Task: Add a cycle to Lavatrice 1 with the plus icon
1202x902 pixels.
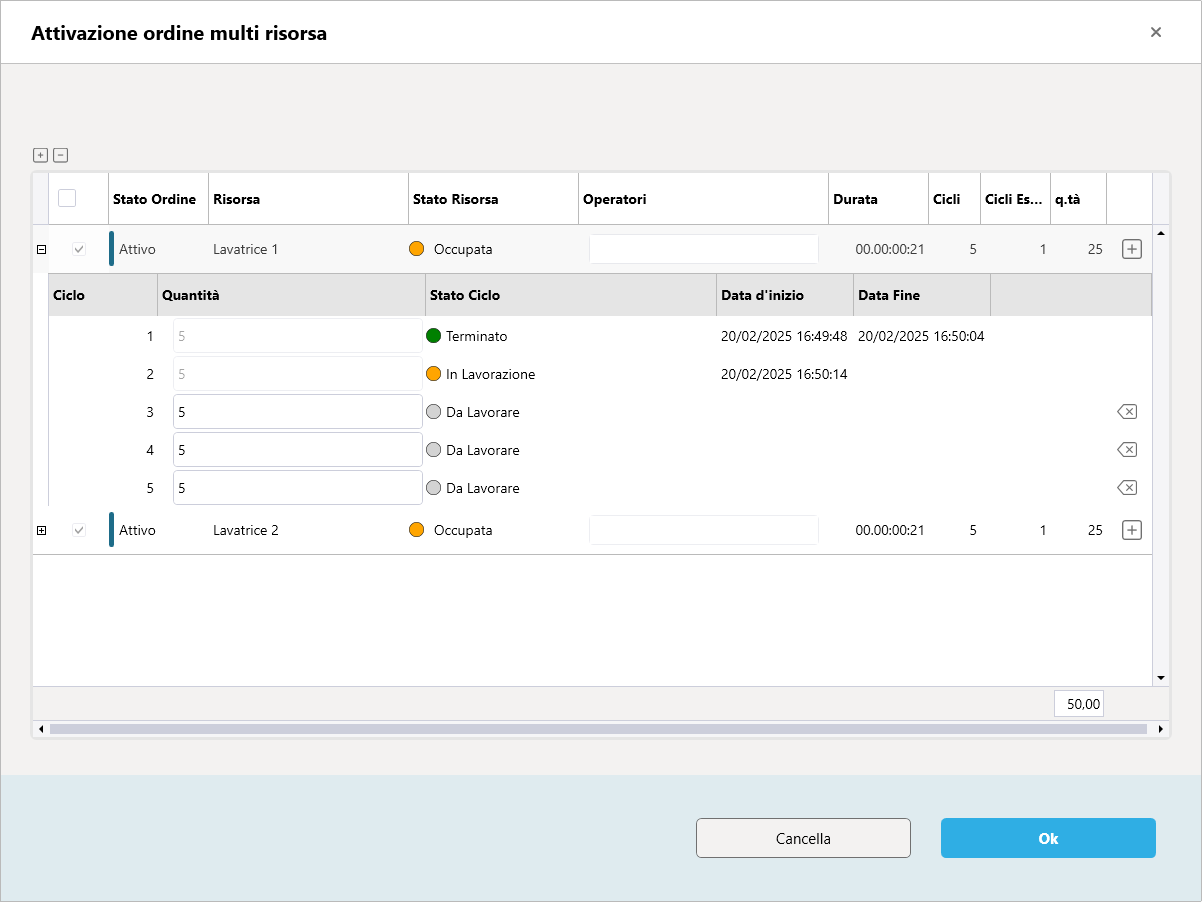Action: (1131, 249)
